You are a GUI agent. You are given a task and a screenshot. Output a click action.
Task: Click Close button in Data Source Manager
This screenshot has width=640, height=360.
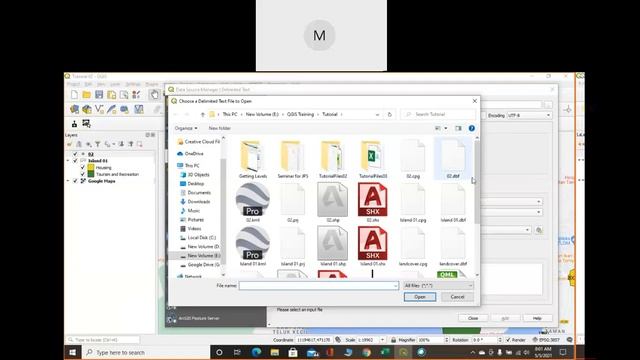coord(473,318)
